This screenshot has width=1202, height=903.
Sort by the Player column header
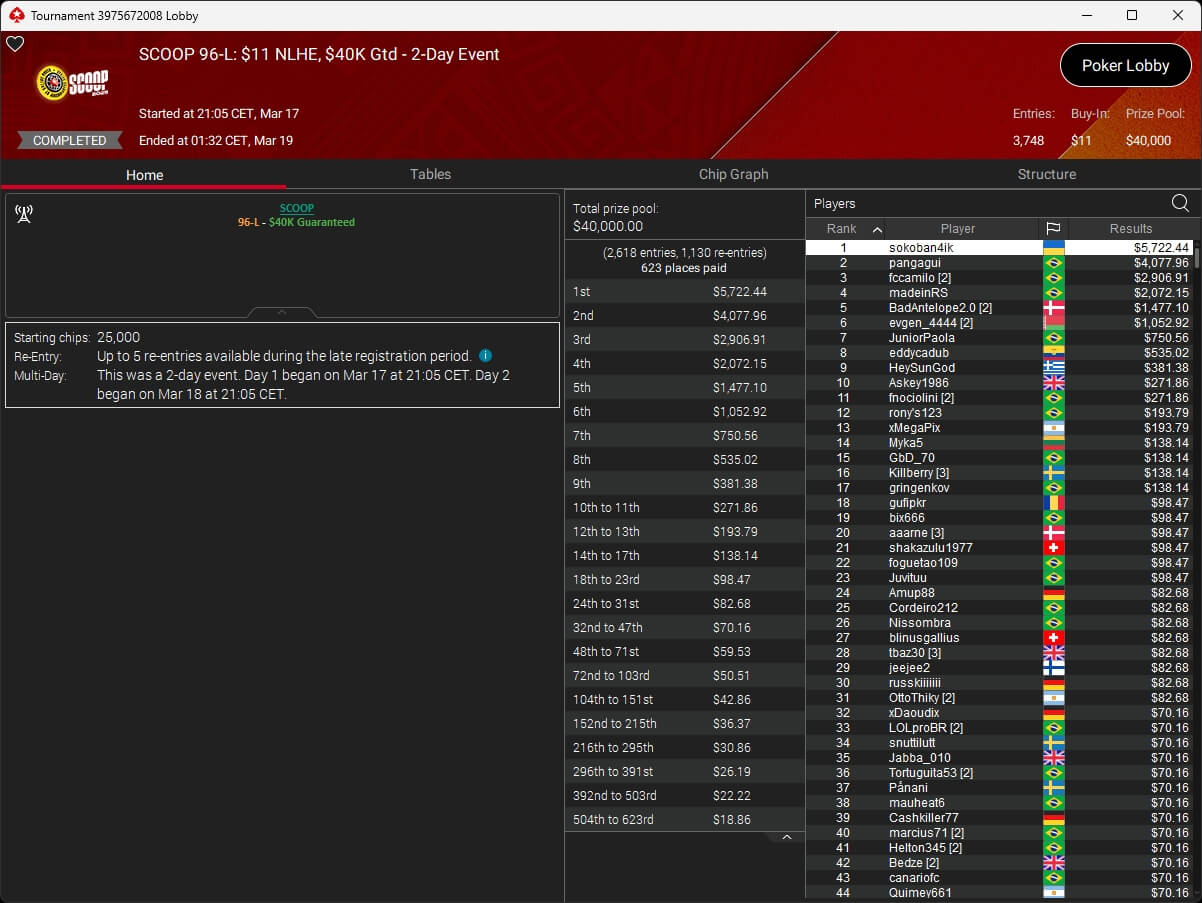click(x=957, y=229)
